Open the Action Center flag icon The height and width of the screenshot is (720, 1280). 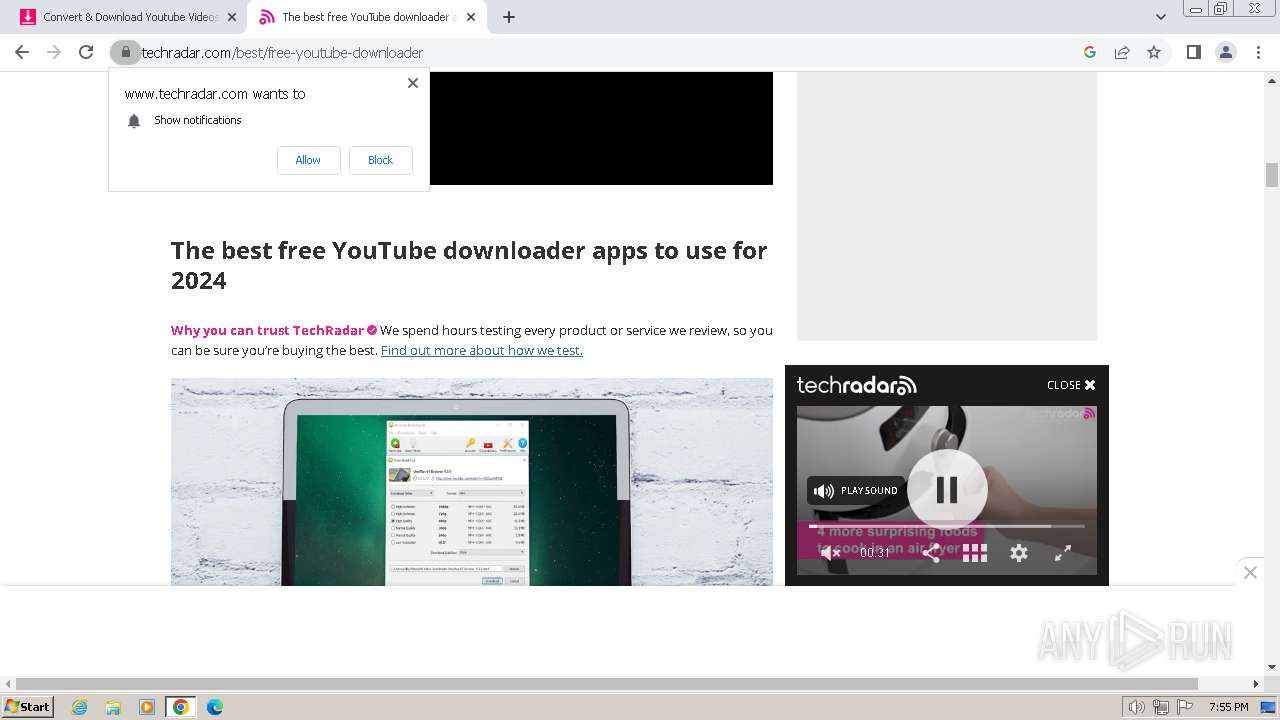tap(1183, 707)
